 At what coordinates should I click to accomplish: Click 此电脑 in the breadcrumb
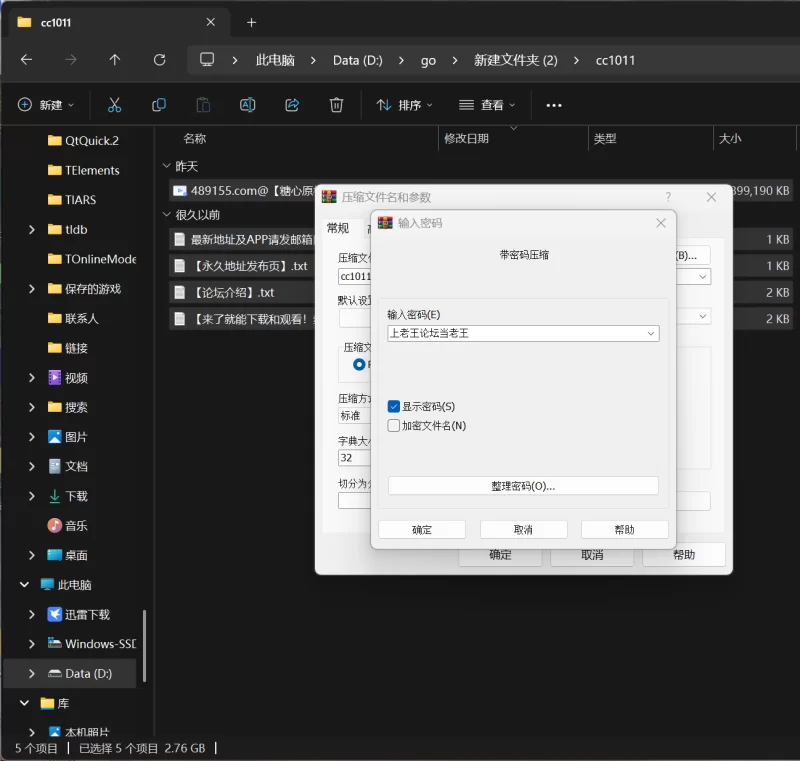275,60
